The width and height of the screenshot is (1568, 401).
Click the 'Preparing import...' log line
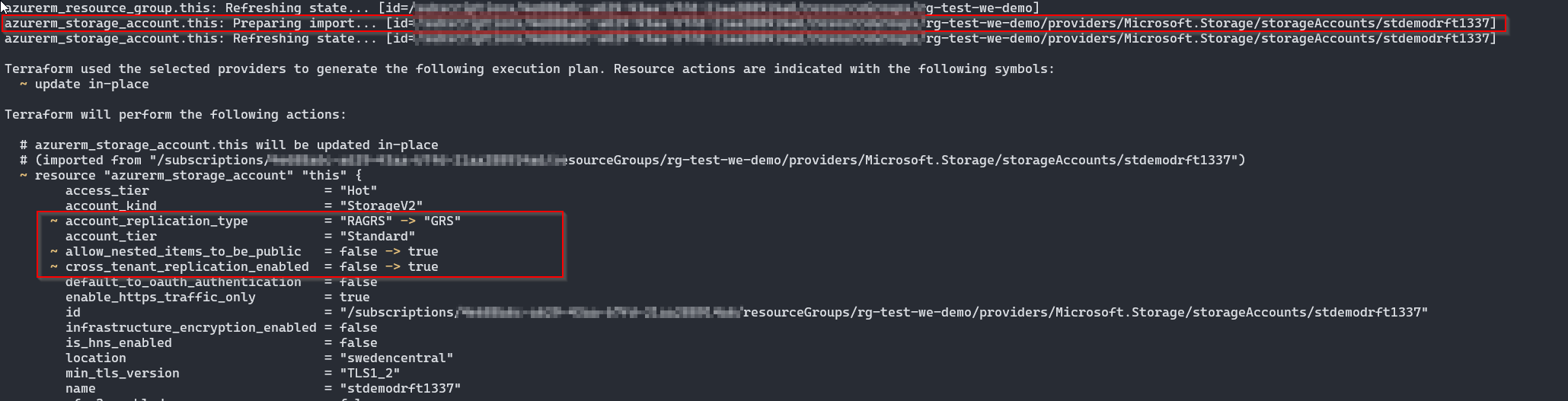pyautogui.click(x=751, y=24)
